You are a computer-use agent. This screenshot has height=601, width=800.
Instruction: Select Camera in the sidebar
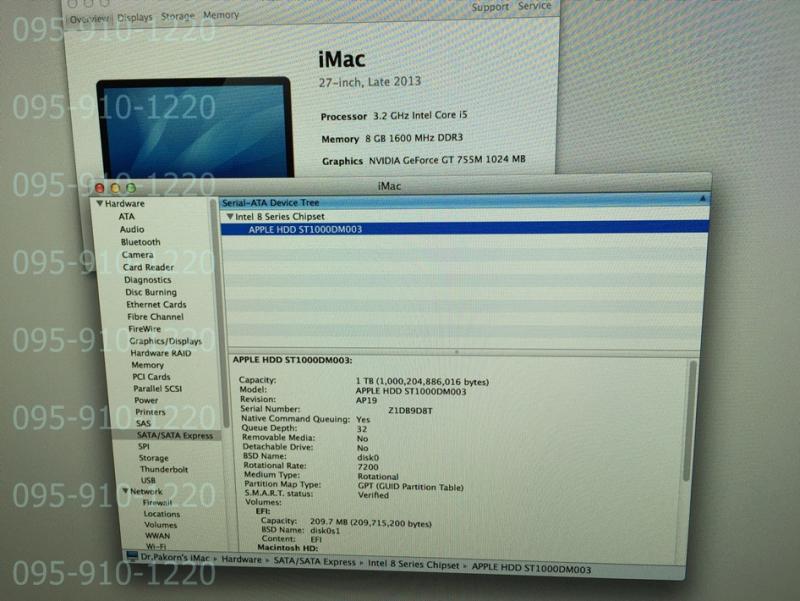[x=137, y=255]
